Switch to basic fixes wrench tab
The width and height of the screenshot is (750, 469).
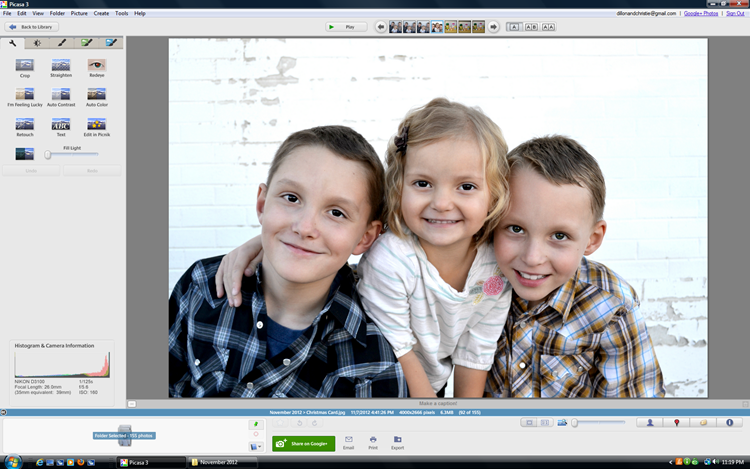click(x=12, y=43)
